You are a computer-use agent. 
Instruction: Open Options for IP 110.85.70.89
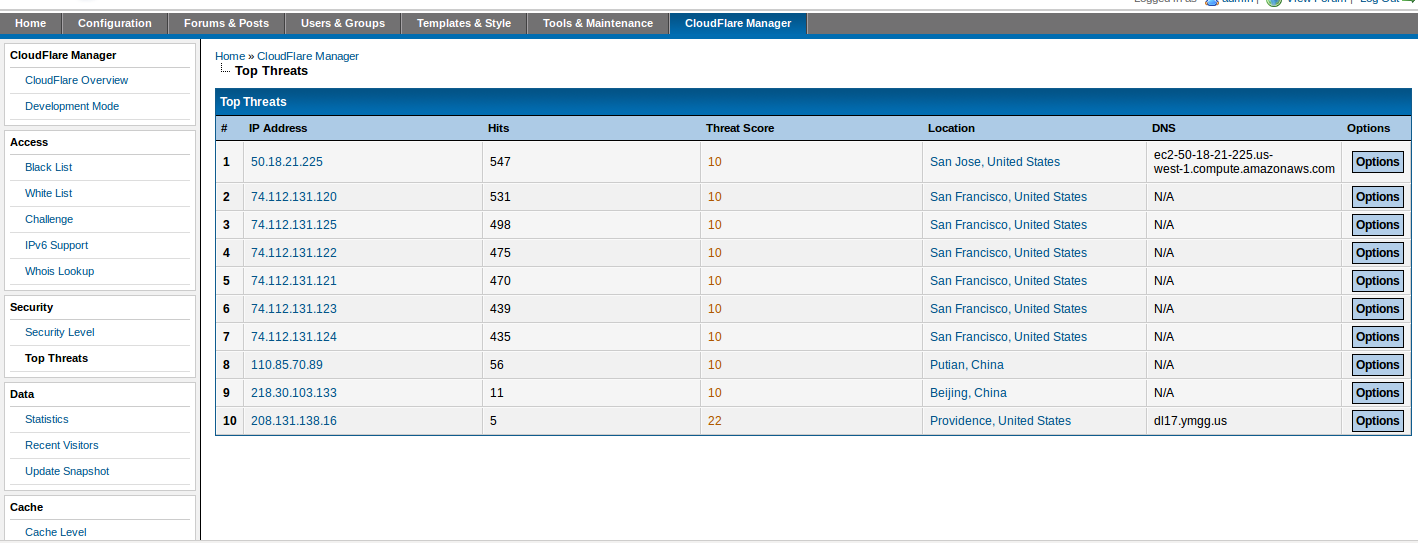click(1378, 365)
